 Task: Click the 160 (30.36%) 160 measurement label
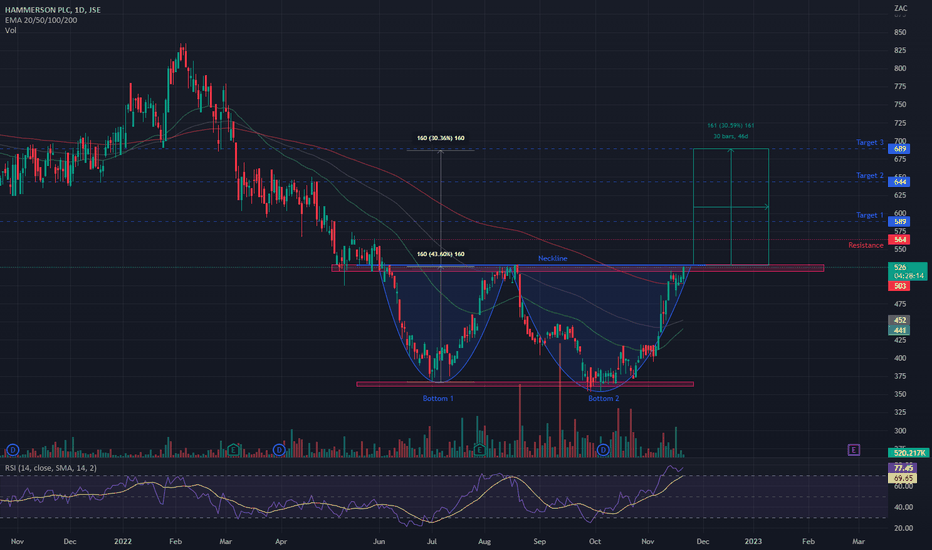[440, 138]
